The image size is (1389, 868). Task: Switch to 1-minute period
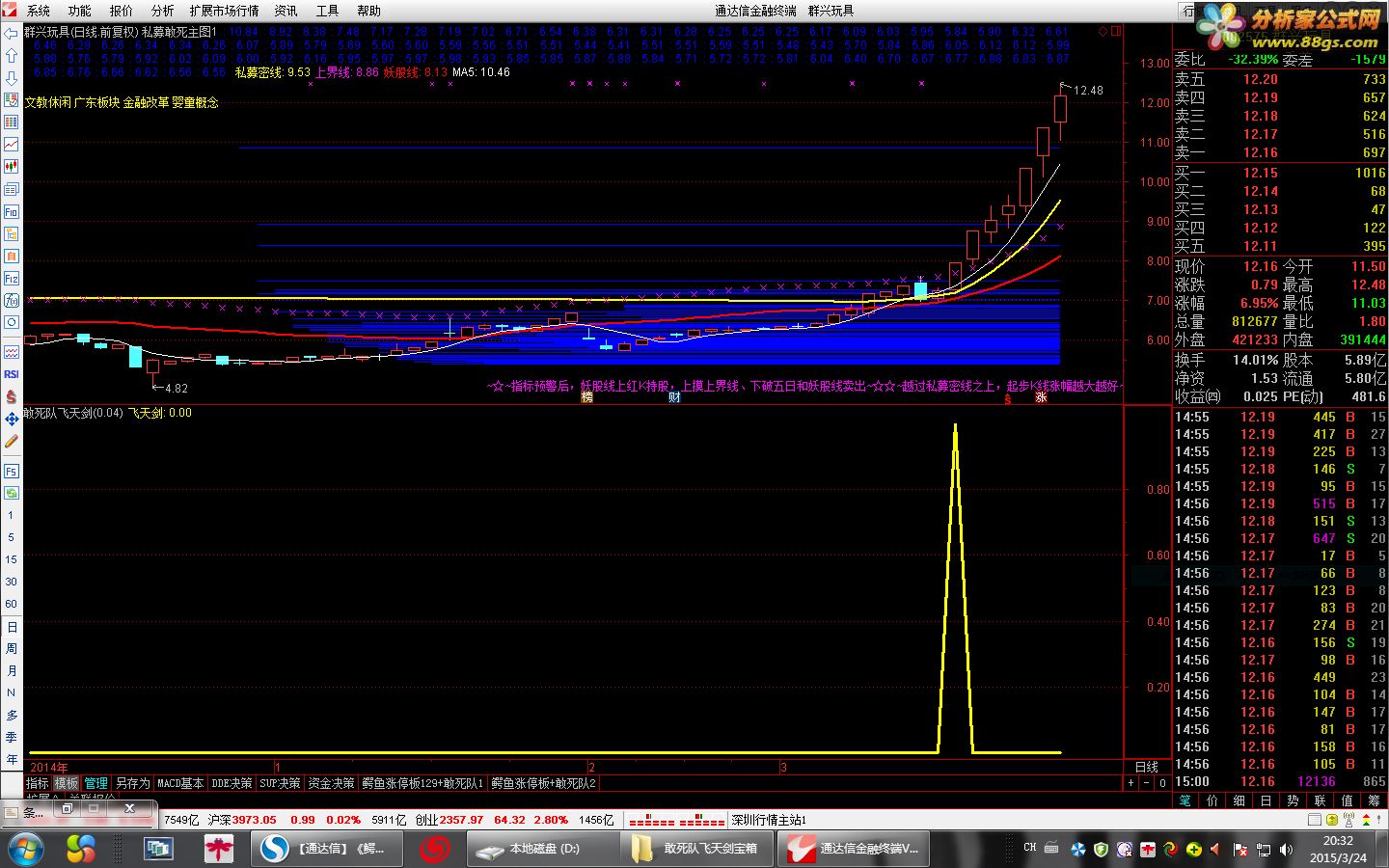(x=12, y=516)
